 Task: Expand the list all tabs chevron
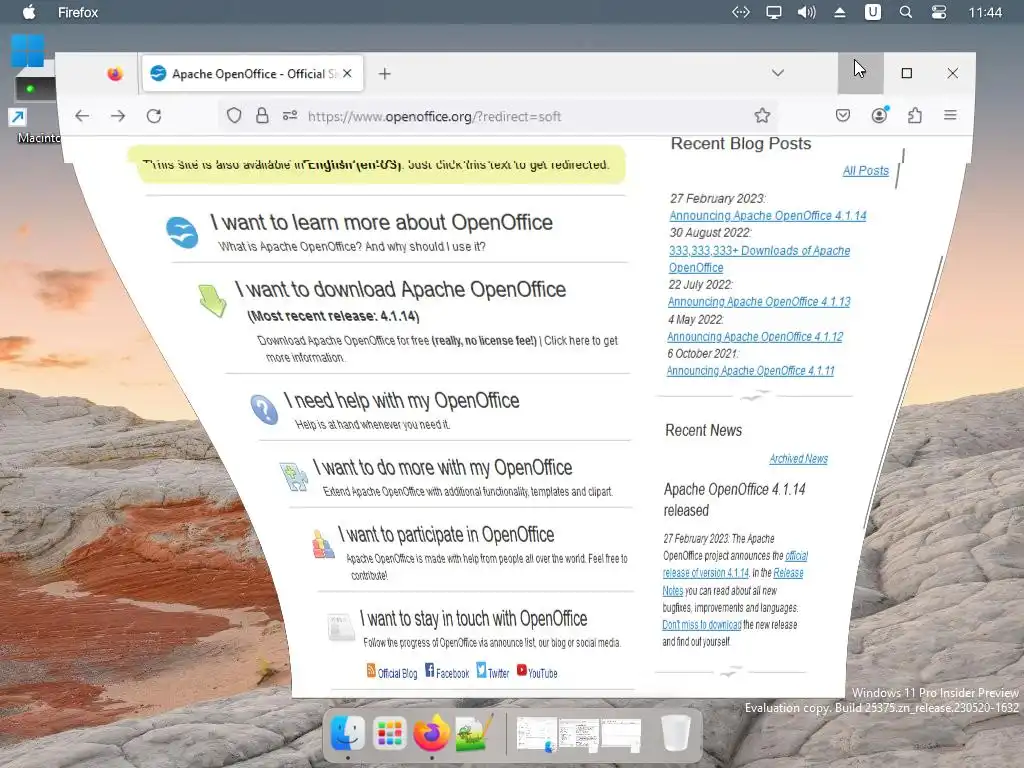pos(777,73)
